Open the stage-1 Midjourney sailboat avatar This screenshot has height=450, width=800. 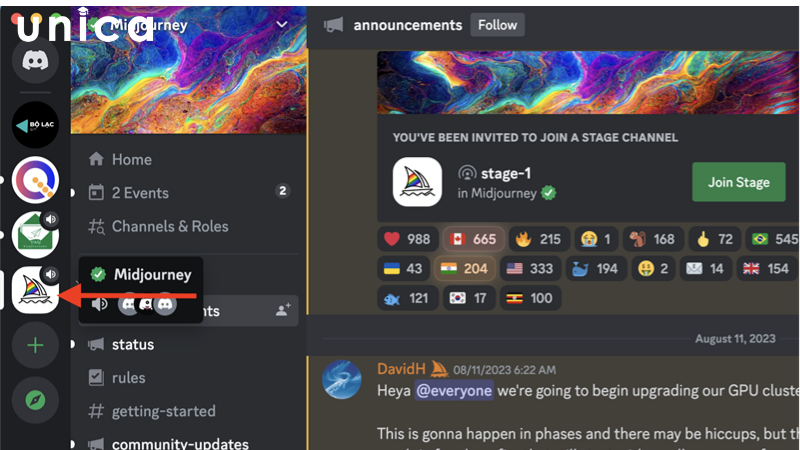(x=417, y=182)
